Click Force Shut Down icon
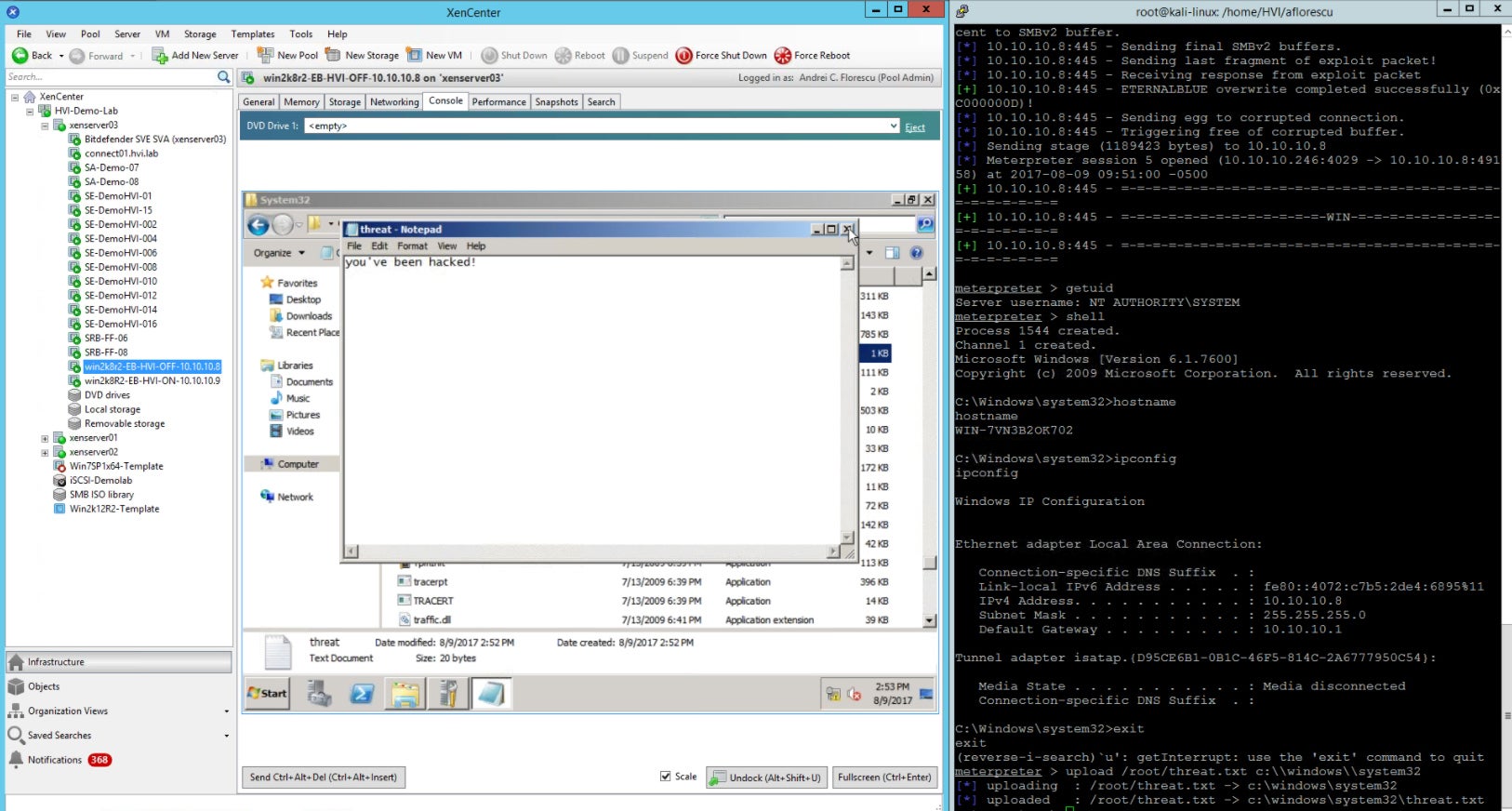The height and width of the screenshot is (811, 1512). [683, 56]
